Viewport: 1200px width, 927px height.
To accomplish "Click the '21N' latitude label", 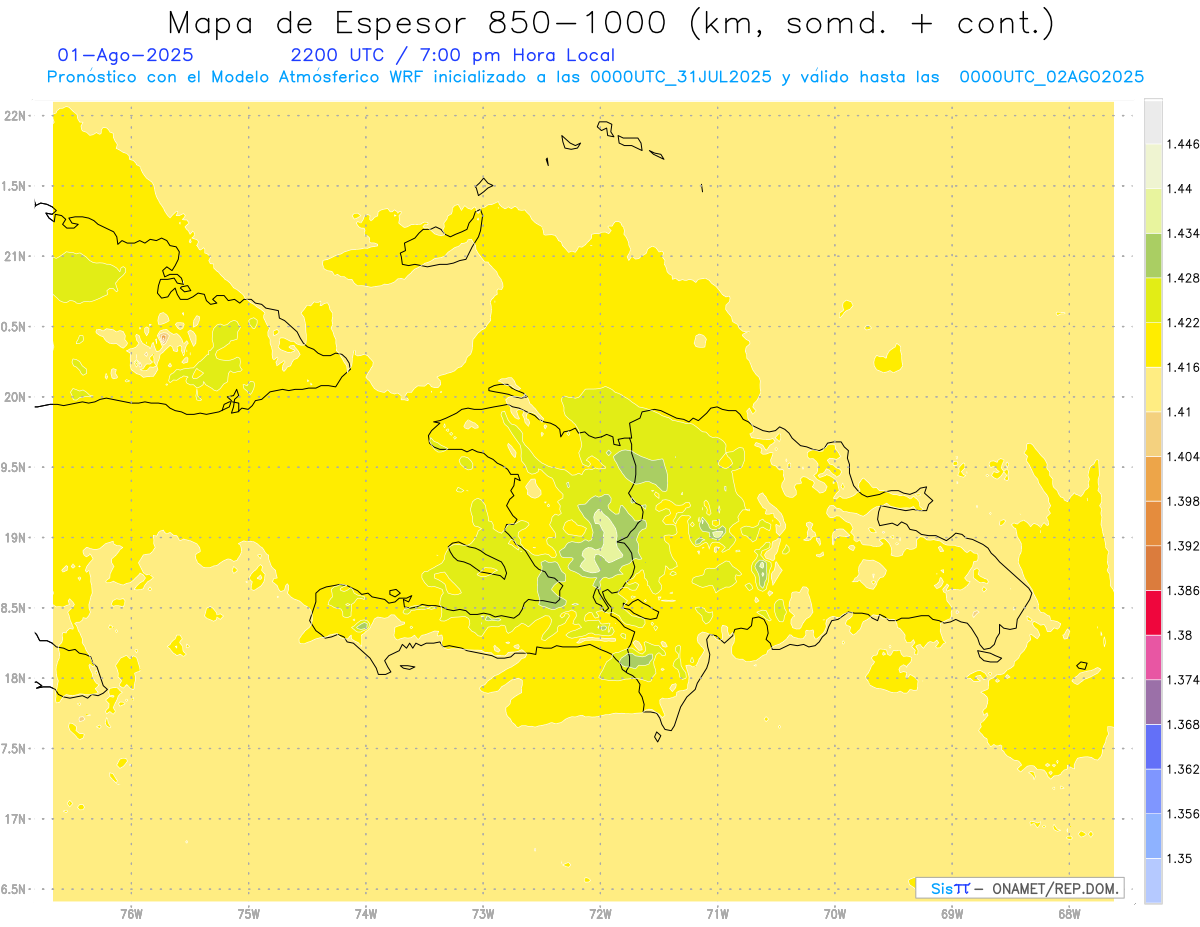I will [16, 256].
